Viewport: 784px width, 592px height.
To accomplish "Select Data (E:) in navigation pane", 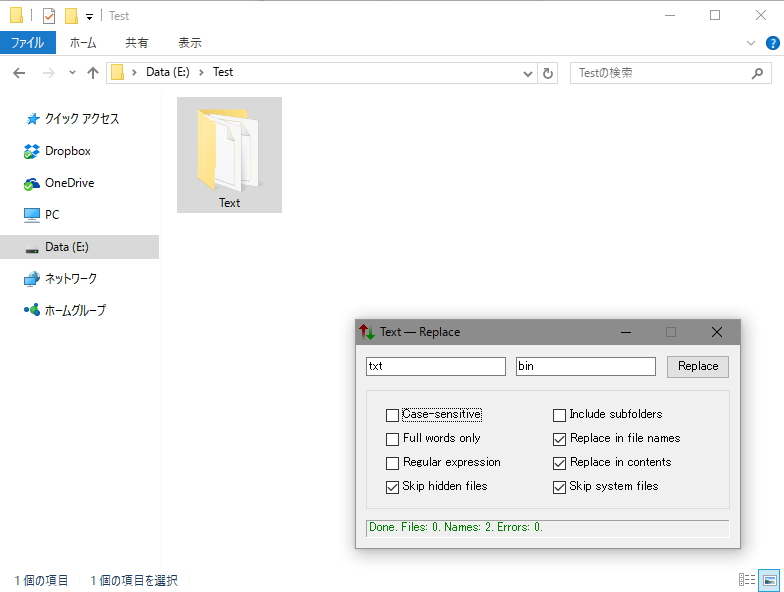I will point(80,247).
